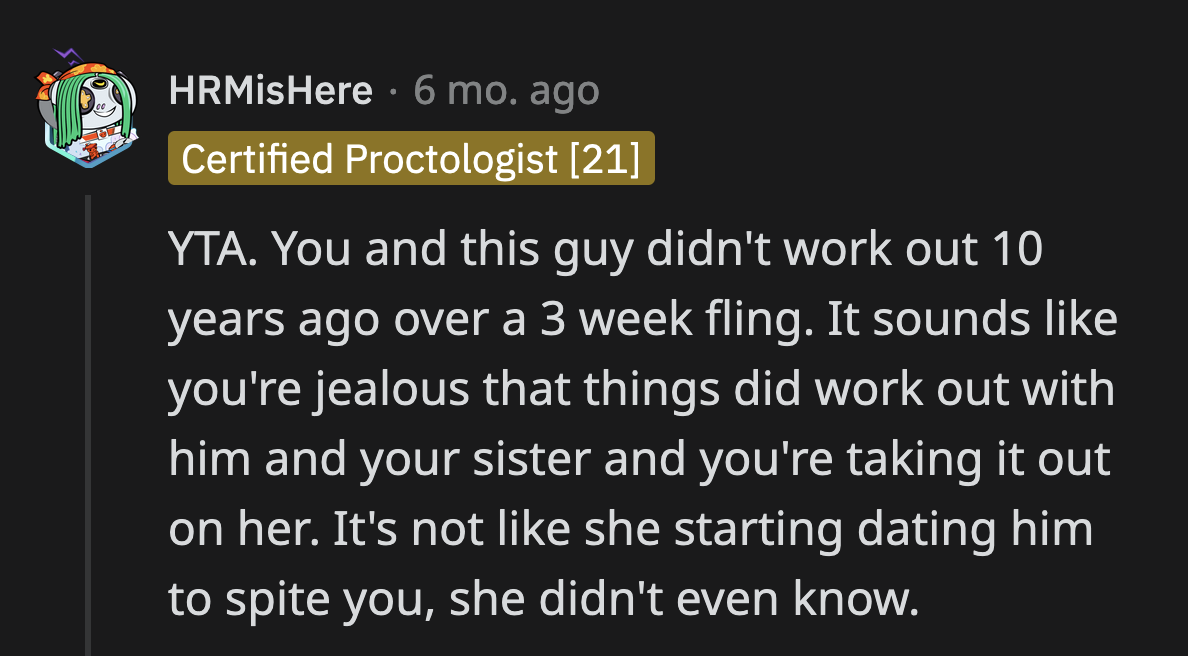This screenshot has height=656, width=1188.
Task: Click the lightning bolt above the avatar
Action: click(x=67, y=55)
